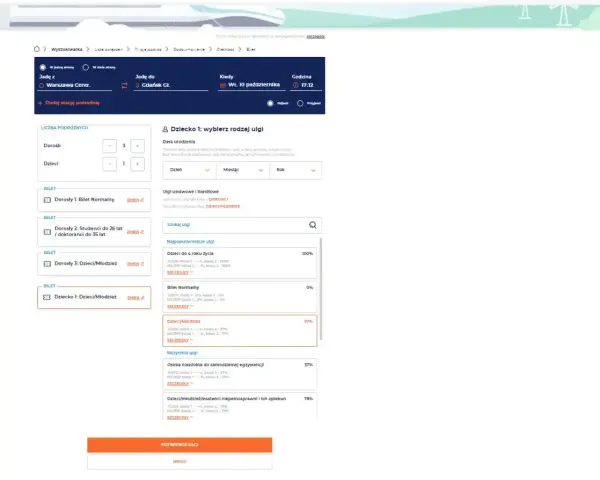Click discount list scrollbar
600x480 pixels.
point(321,289)
